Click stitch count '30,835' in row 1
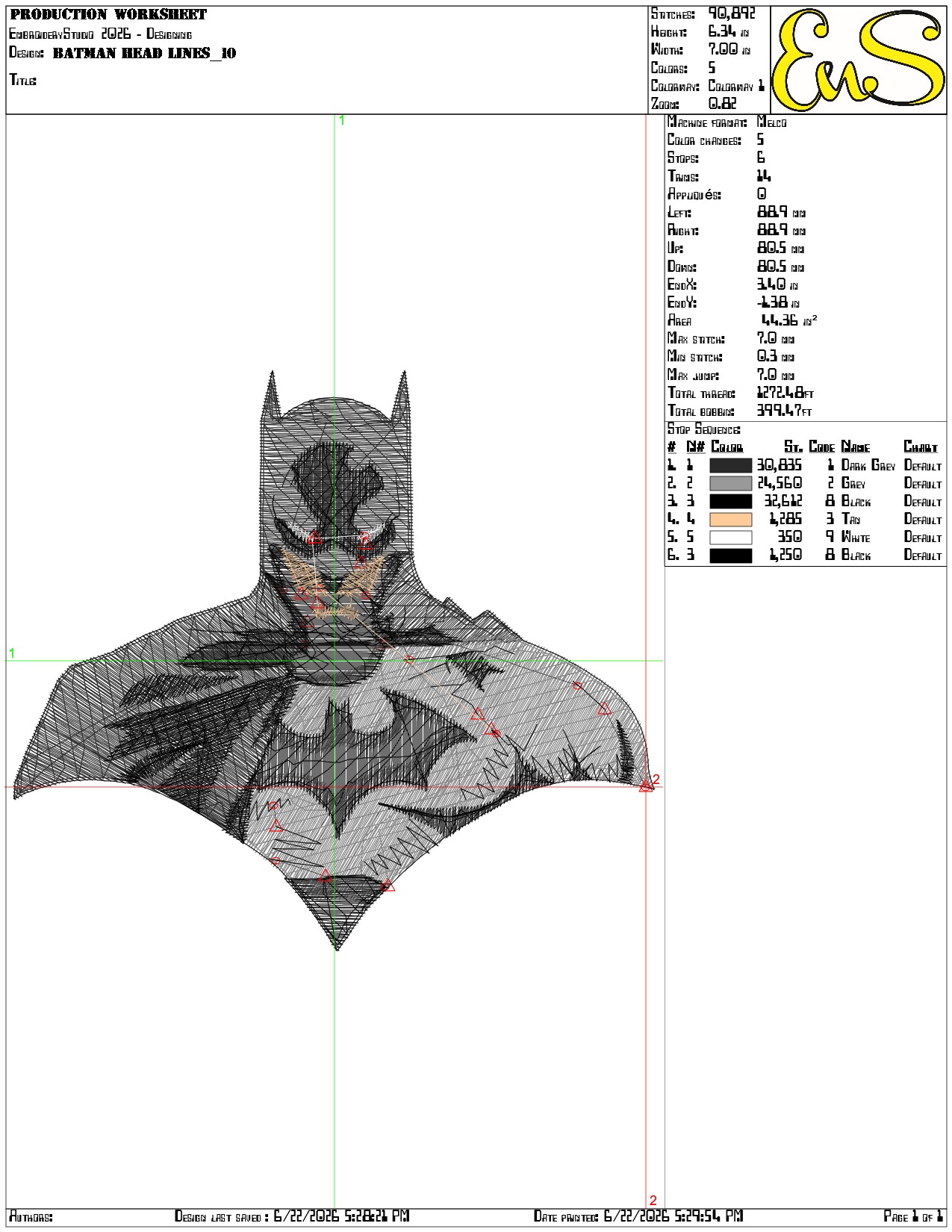Image resolution: width=952 pixels, height=1232 pixels. coord(779,465)
